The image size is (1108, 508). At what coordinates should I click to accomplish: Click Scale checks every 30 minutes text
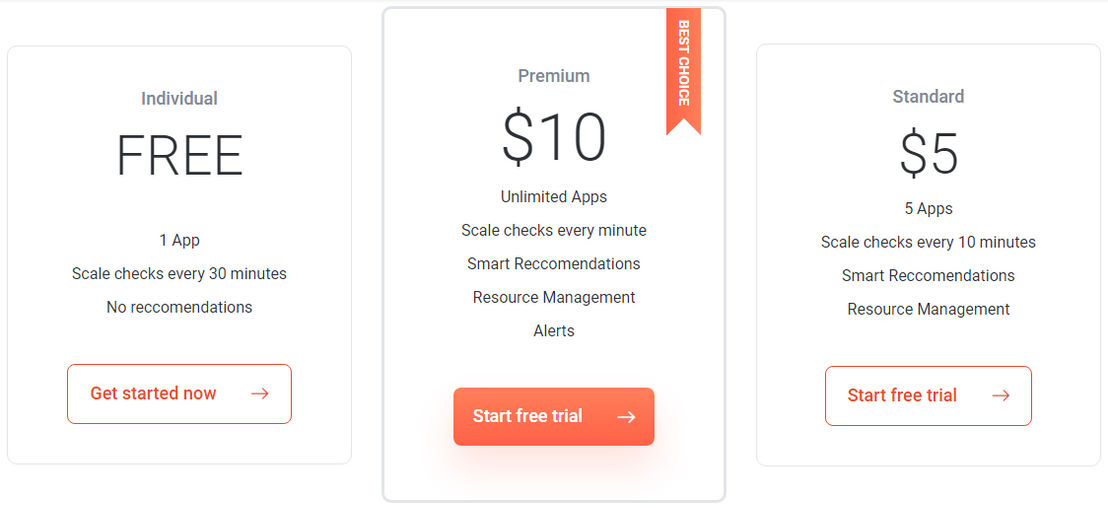click(x=179, y=273)
